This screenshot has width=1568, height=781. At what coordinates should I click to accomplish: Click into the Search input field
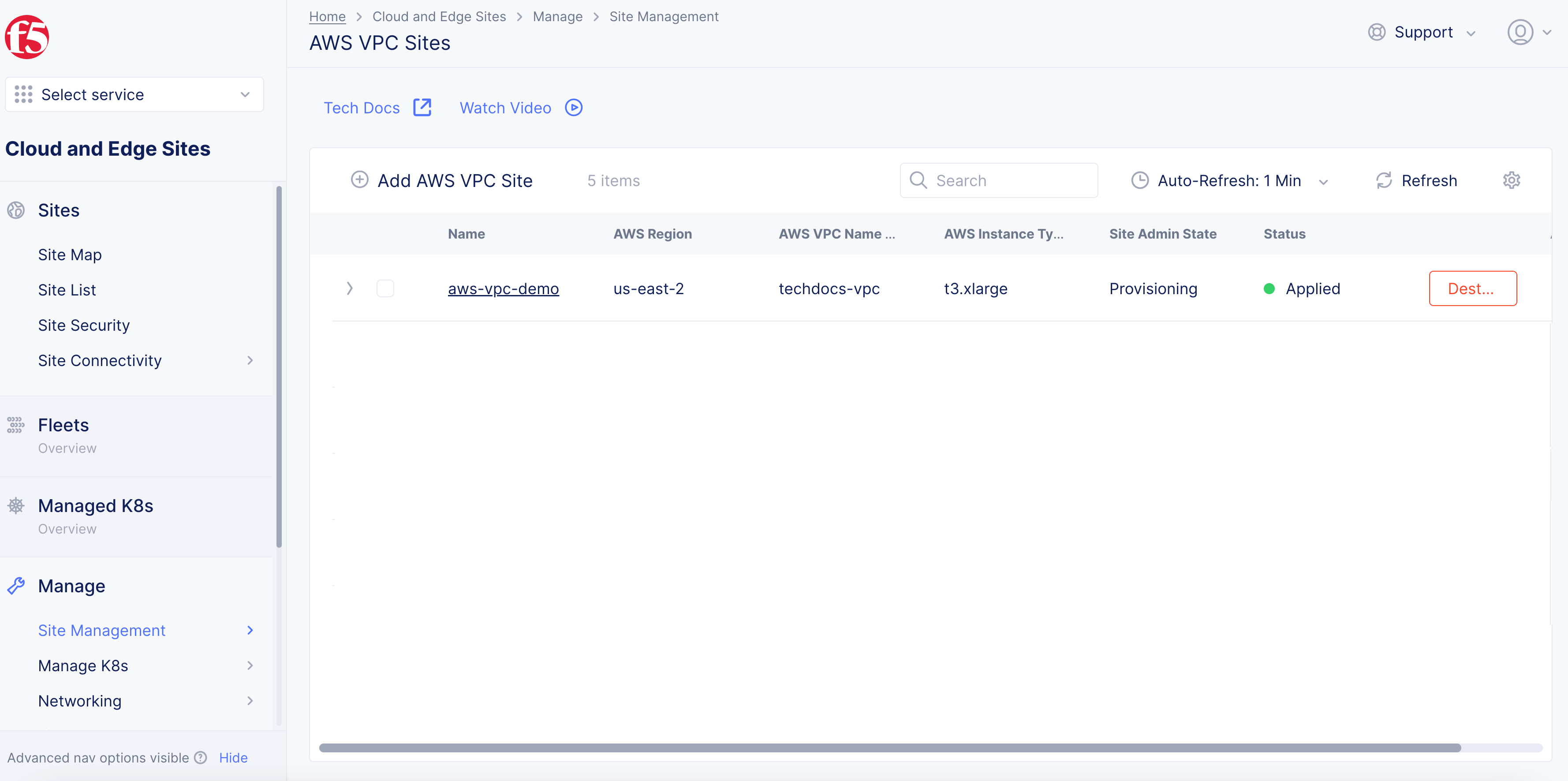click(x=999, y=180)
